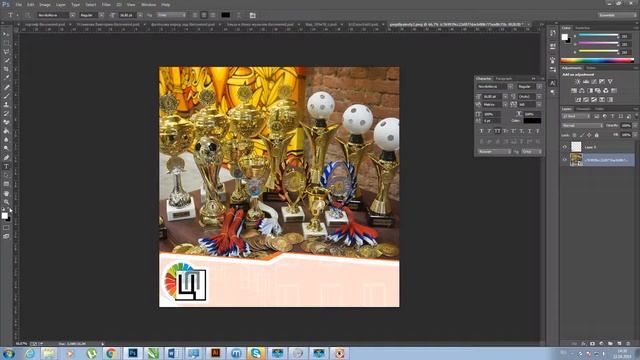Click Quick Mask mode icon in toolbox

click(6, 228)
